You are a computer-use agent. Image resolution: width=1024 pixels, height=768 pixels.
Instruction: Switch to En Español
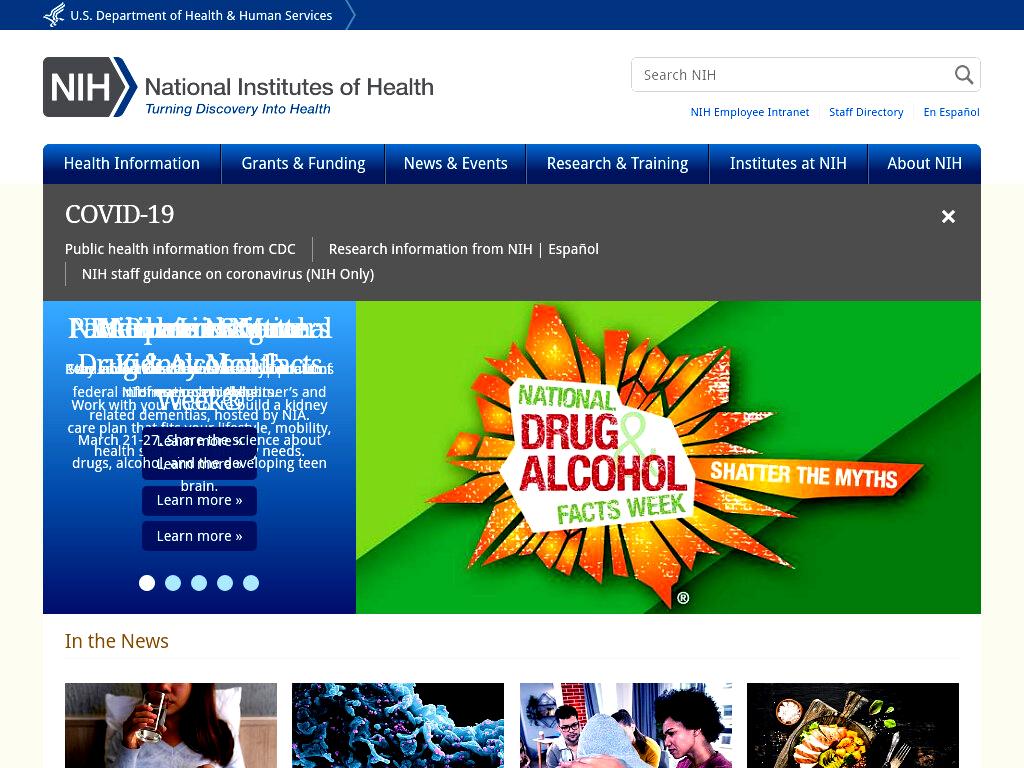click(952, 112)
